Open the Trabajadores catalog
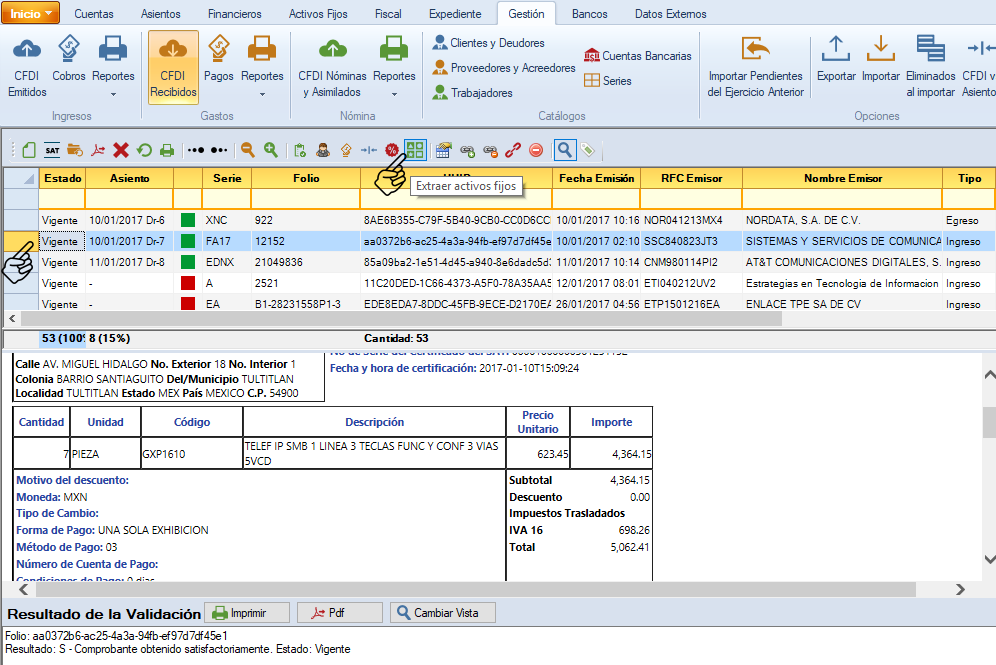996x665 pixels. (x=472, y=93)
